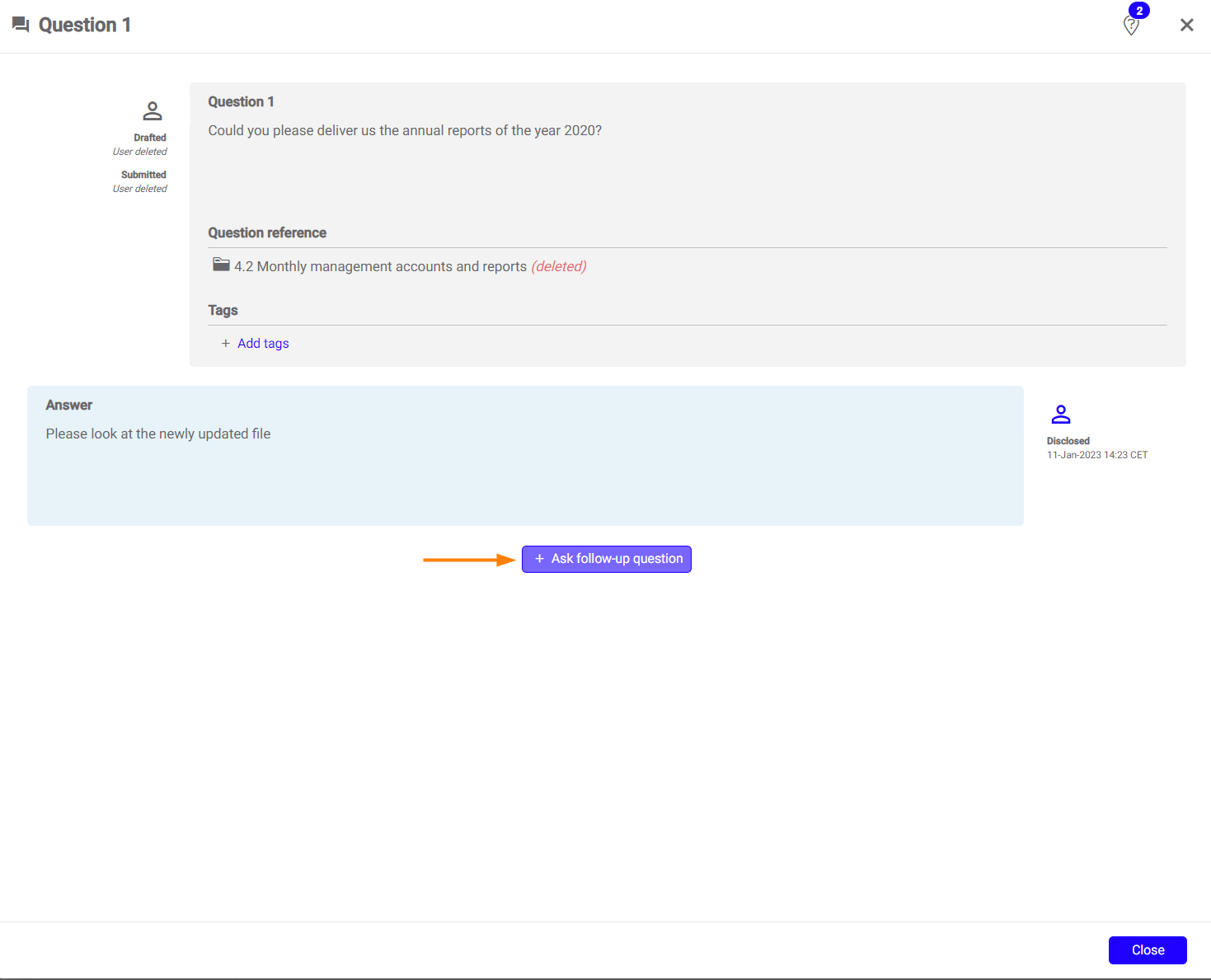
Task: Click the drafted user avatar icon
Action: click(x=153, y=110)
